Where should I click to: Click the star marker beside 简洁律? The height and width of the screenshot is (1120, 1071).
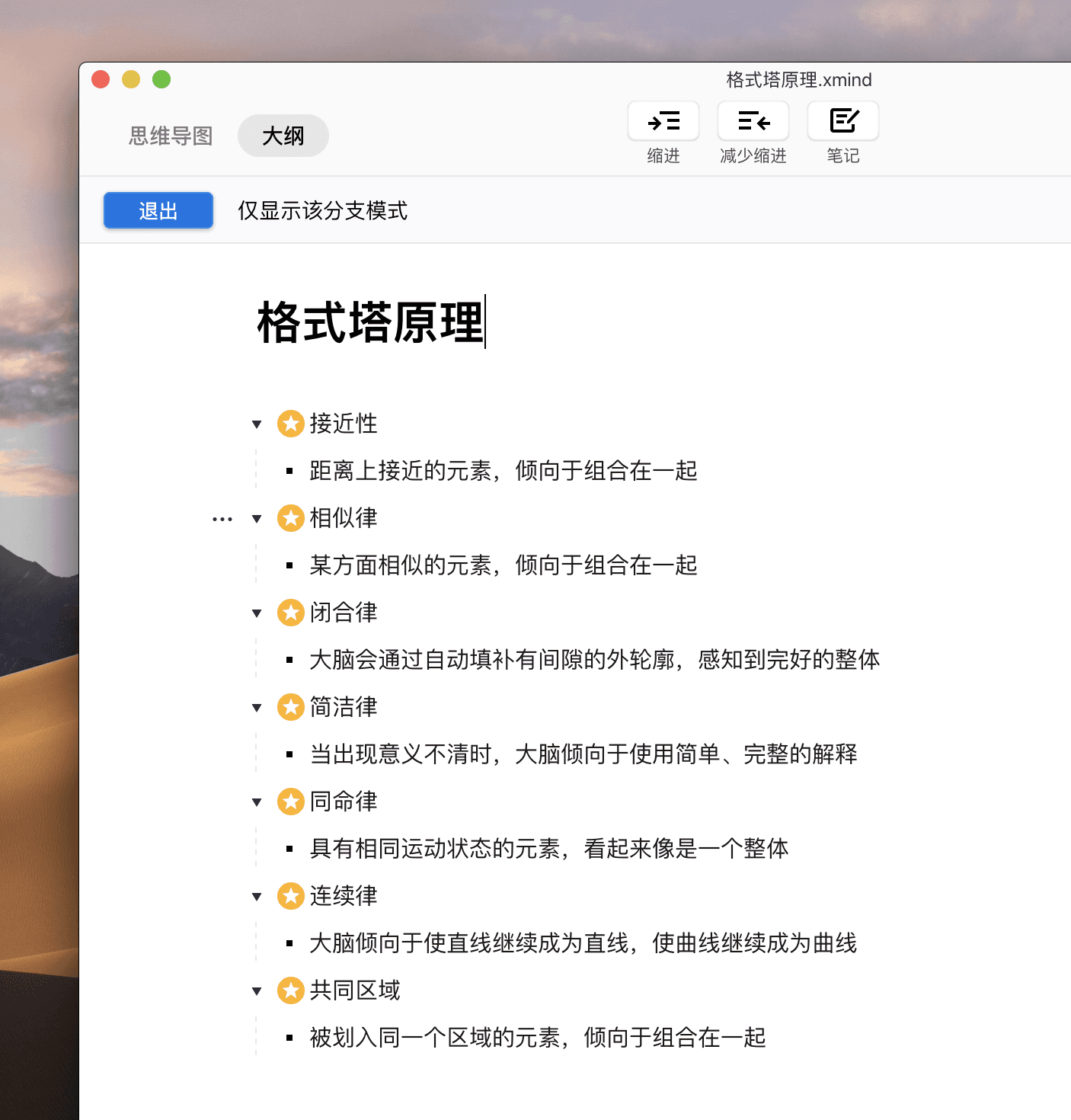point(290,707)
